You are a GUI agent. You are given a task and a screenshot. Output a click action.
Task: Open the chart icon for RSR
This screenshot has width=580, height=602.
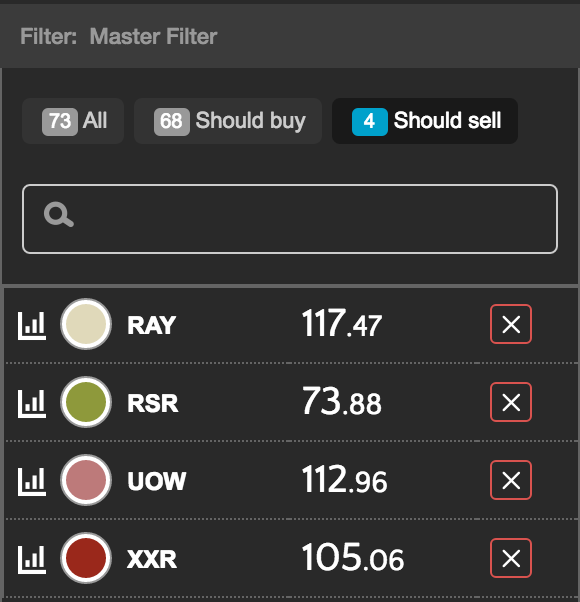coord(32,404)
